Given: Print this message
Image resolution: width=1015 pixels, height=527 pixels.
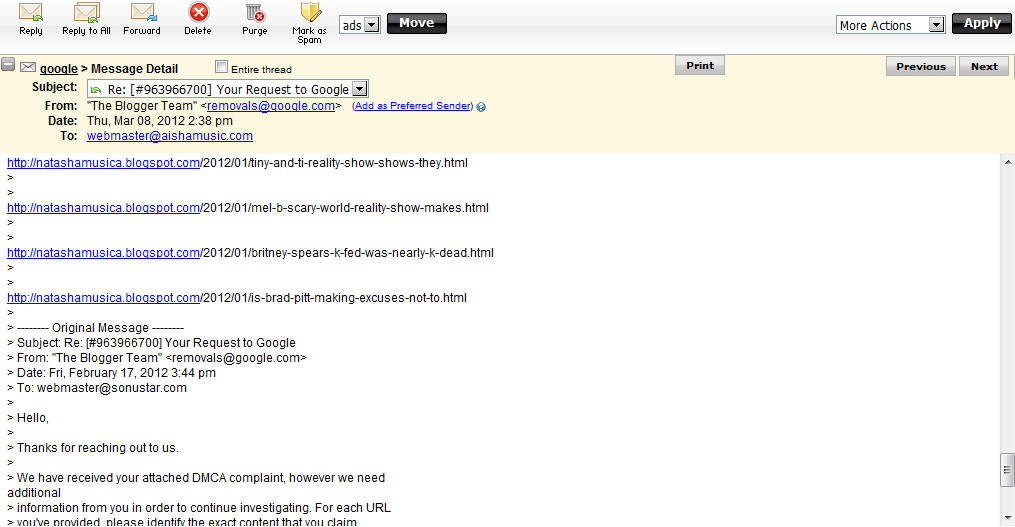Looking at the screenshot, I should pyautogui.click(x=700, y=65).
